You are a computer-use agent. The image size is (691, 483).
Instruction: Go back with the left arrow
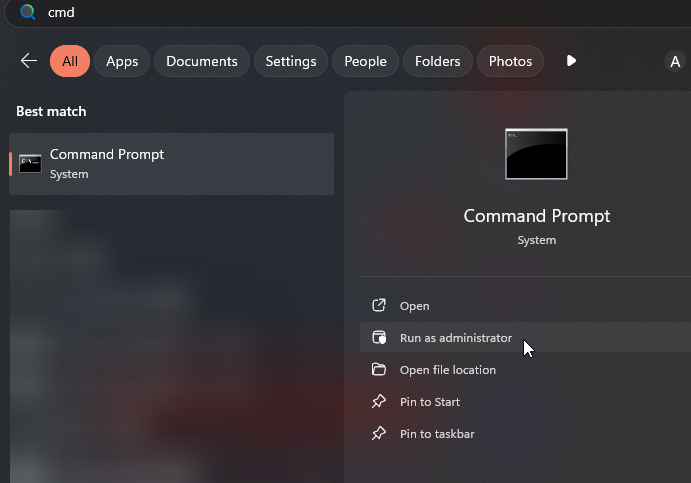[x=28, y=61]
